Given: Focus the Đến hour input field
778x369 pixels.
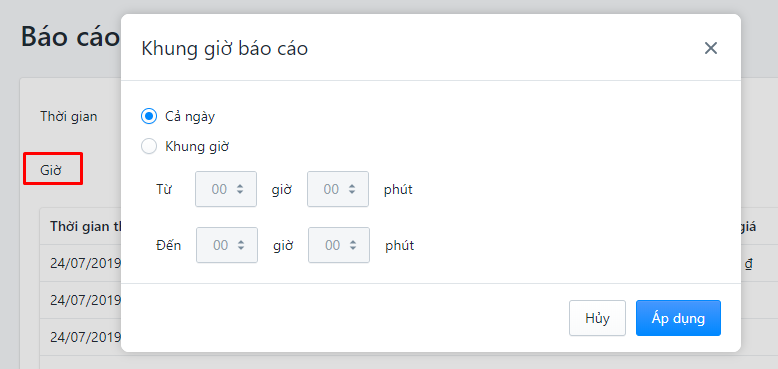Looking at the screenshot, I should point(227,245).
